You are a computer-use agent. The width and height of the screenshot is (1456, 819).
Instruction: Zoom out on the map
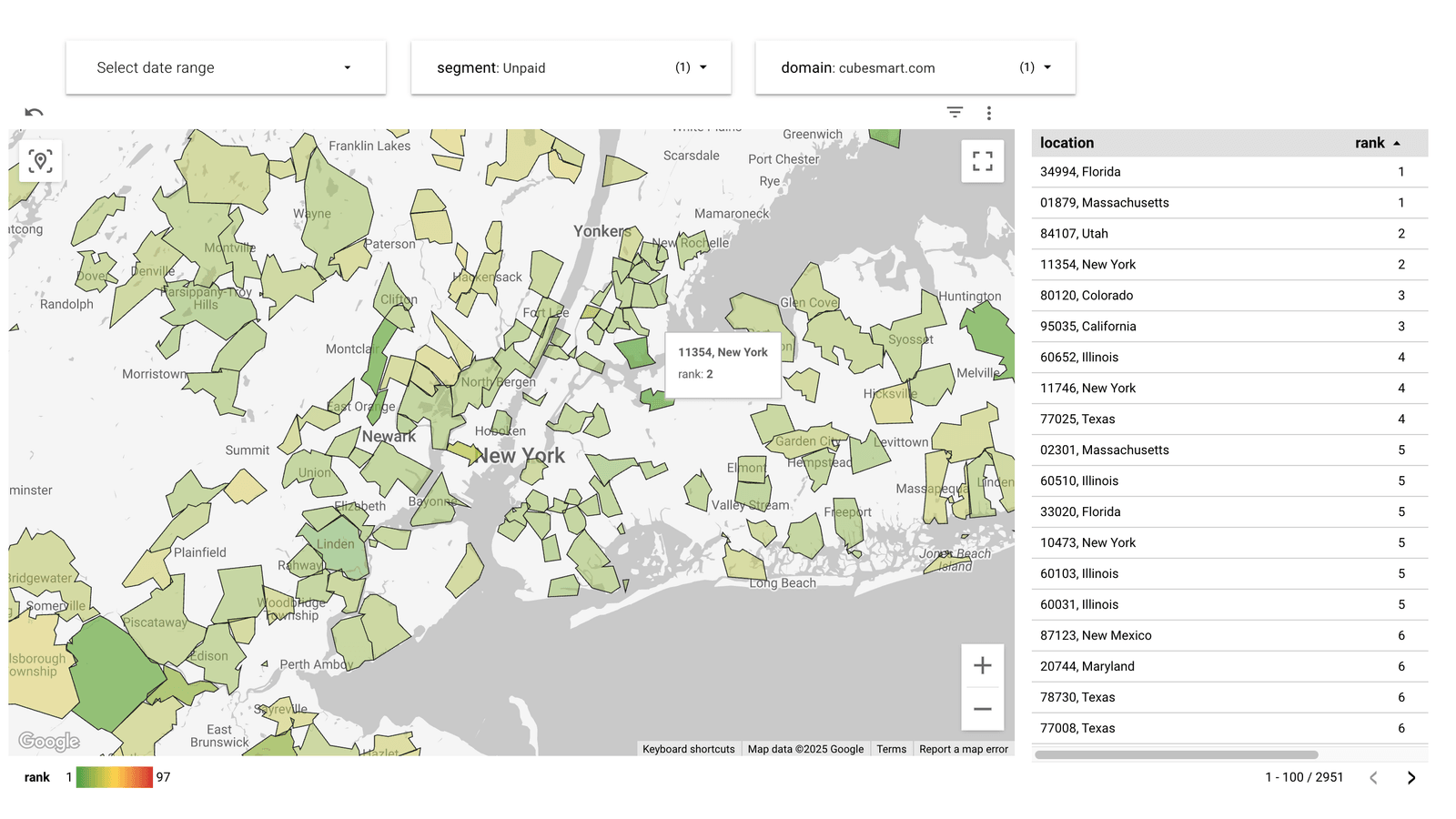(x=983, y=709)
